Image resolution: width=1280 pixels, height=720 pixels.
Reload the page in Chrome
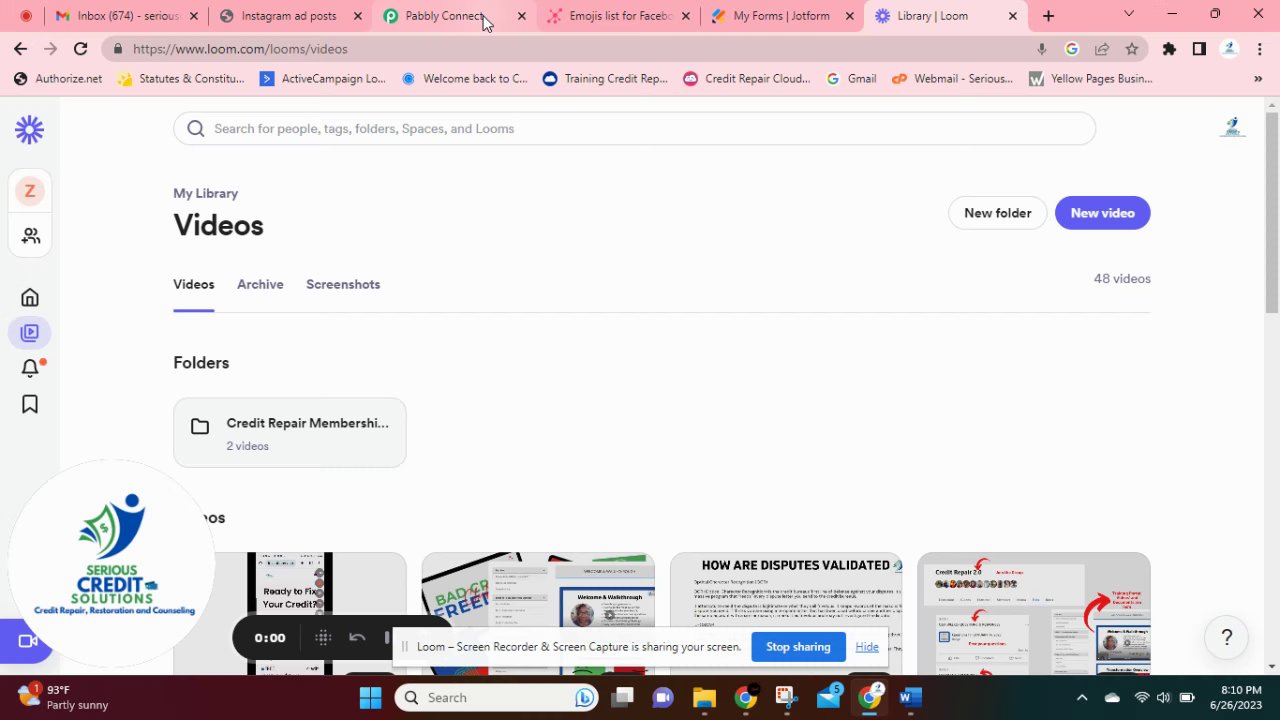[80, 48]
